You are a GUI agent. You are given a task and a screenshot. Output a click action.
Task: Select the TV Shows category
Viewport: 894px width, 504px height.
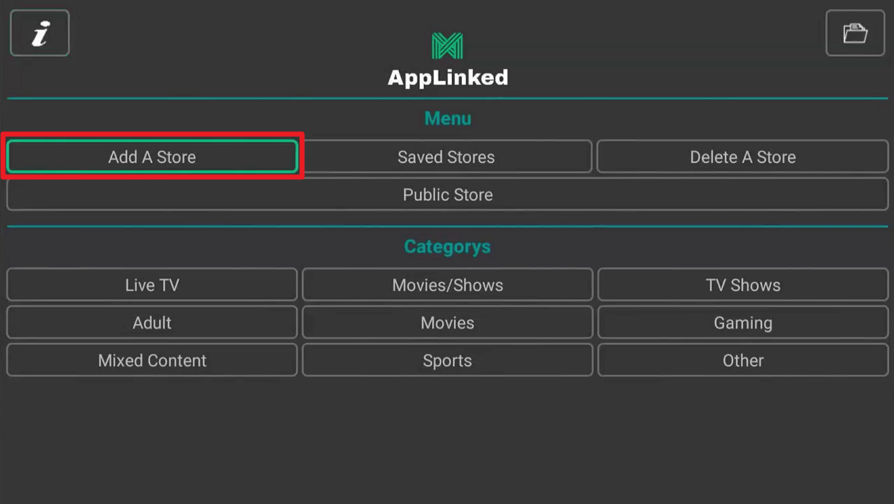(x=743, y=284)
